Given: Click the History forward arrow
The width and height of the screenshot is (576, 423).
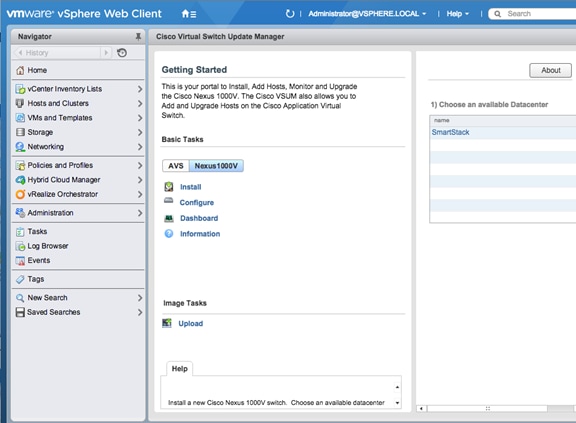Looking at the screenshot, I should (106, 53).
